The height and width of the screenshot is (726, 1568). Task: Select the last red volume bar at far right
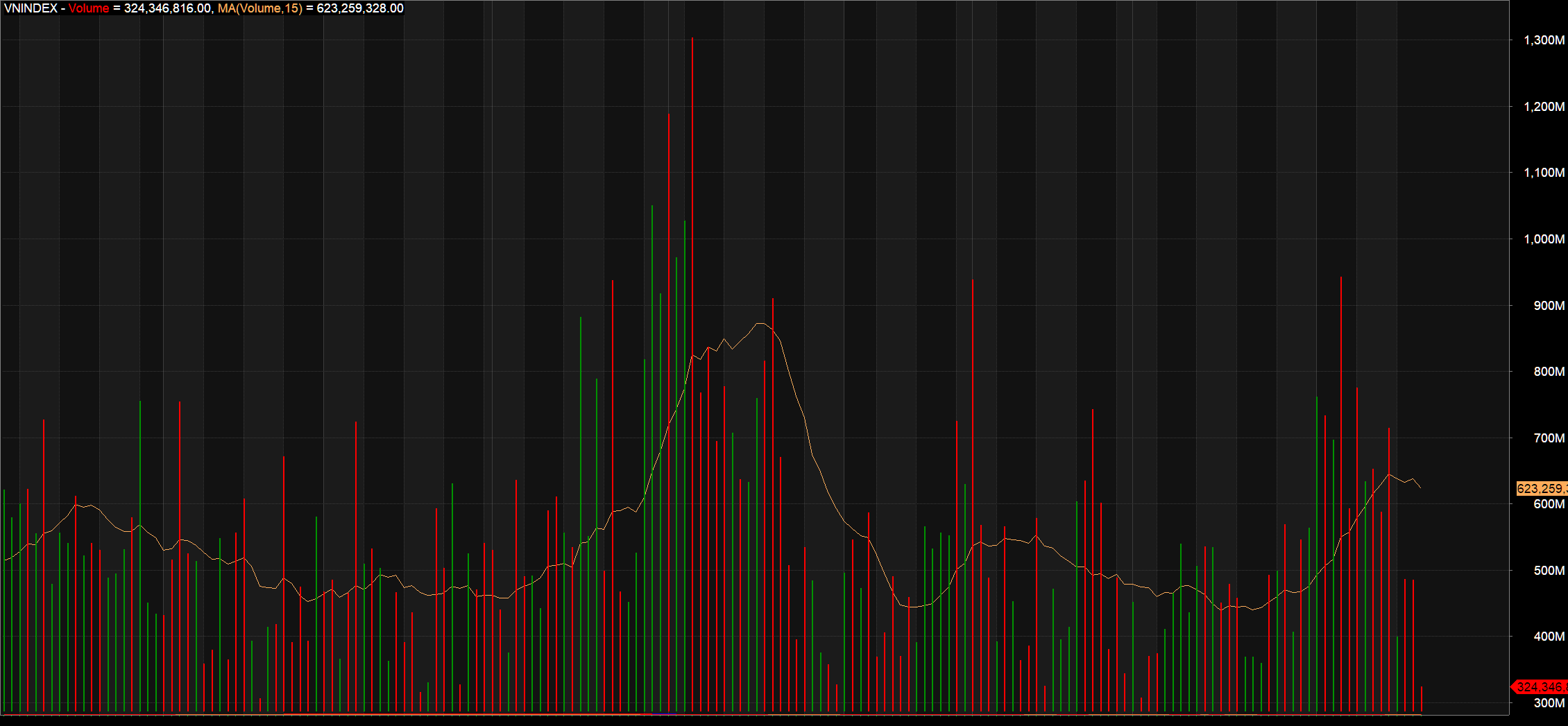pos(1422,699)
